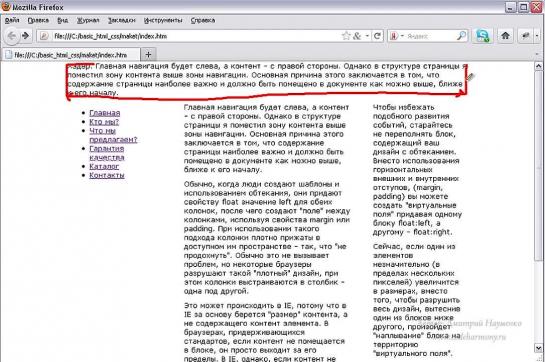Click the Forward navigation arrow
Screen dimensions: 545x362
click(25, 36)
